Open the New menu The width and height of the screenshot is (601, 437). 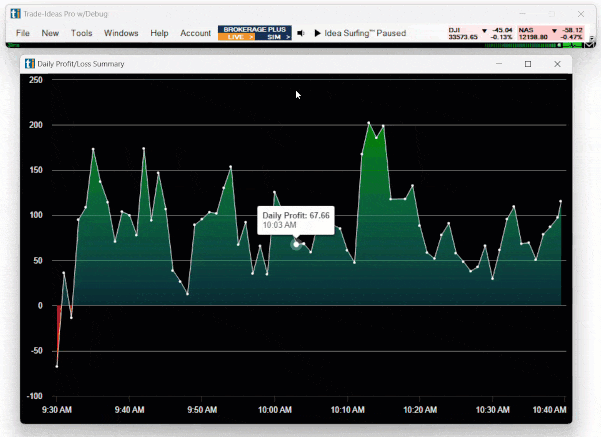tap(50, 33)
